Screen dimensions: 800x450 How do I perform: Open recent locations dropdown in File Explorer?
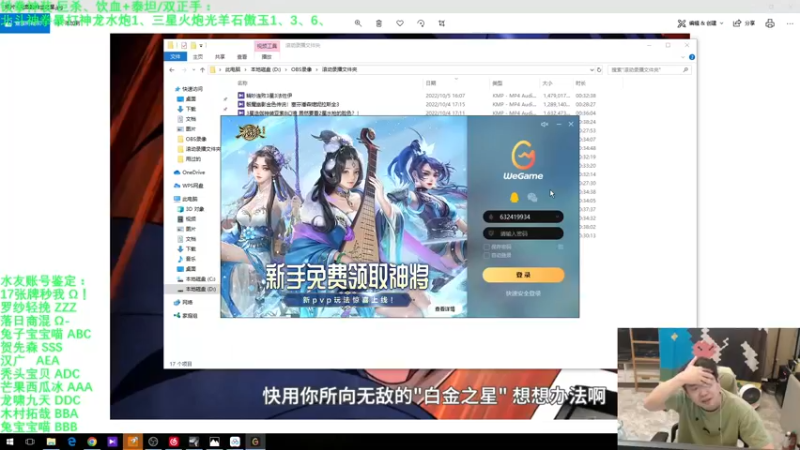pyautogui.click(x=194, y=69)
